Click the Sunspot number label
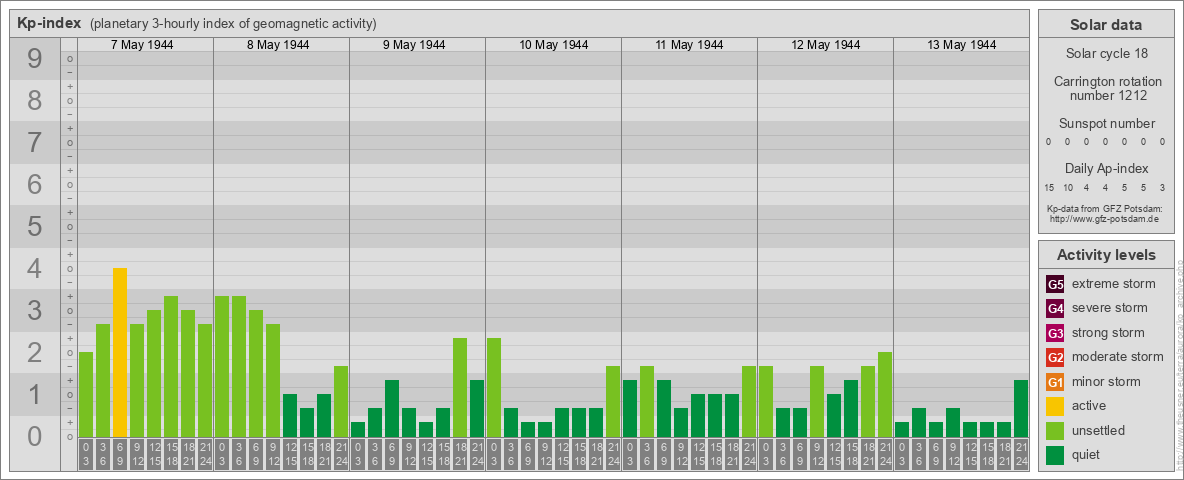The width and height of the screenshot is (1184, 480). [1106, 124]
